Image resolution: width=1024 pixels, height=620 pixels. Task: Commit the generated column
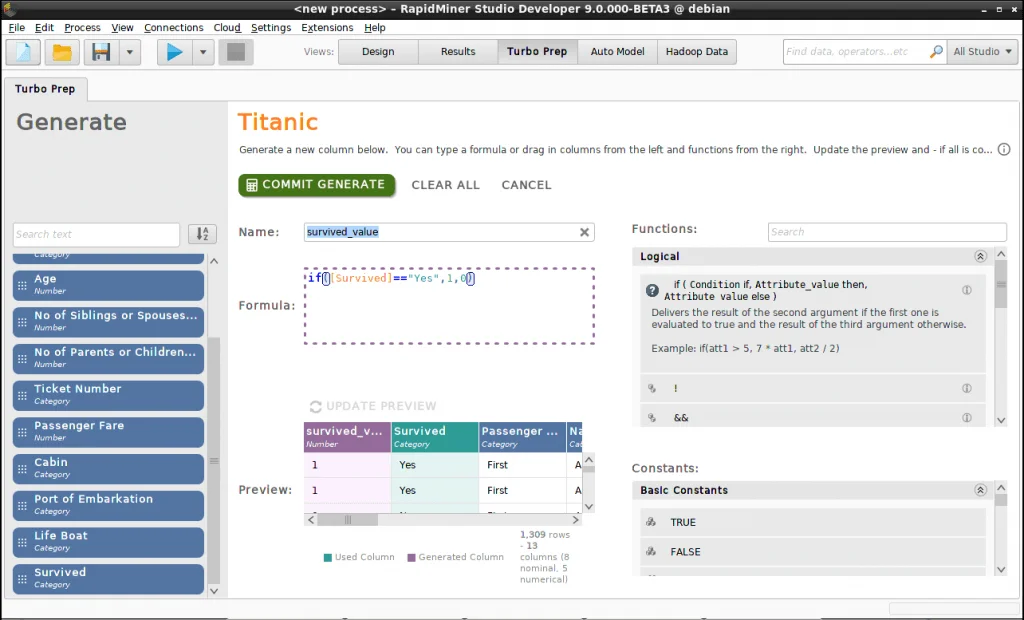point(316,185)
